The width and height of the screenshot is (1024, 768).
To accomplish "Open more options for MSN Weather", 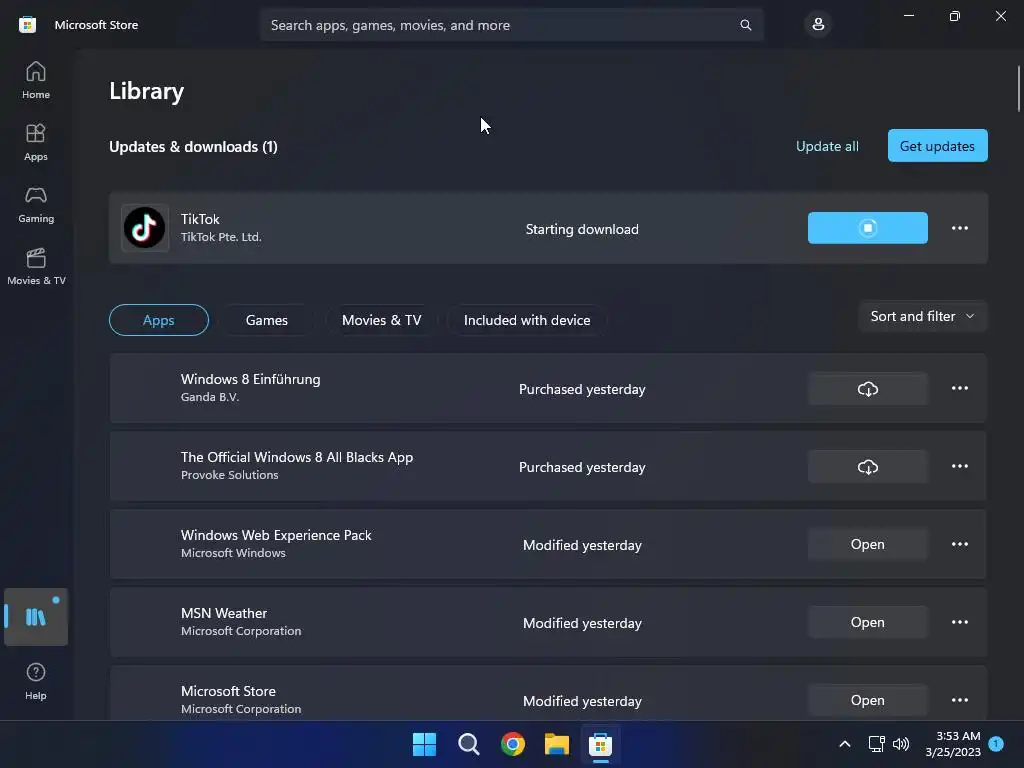I will click(x=959, y=622).
